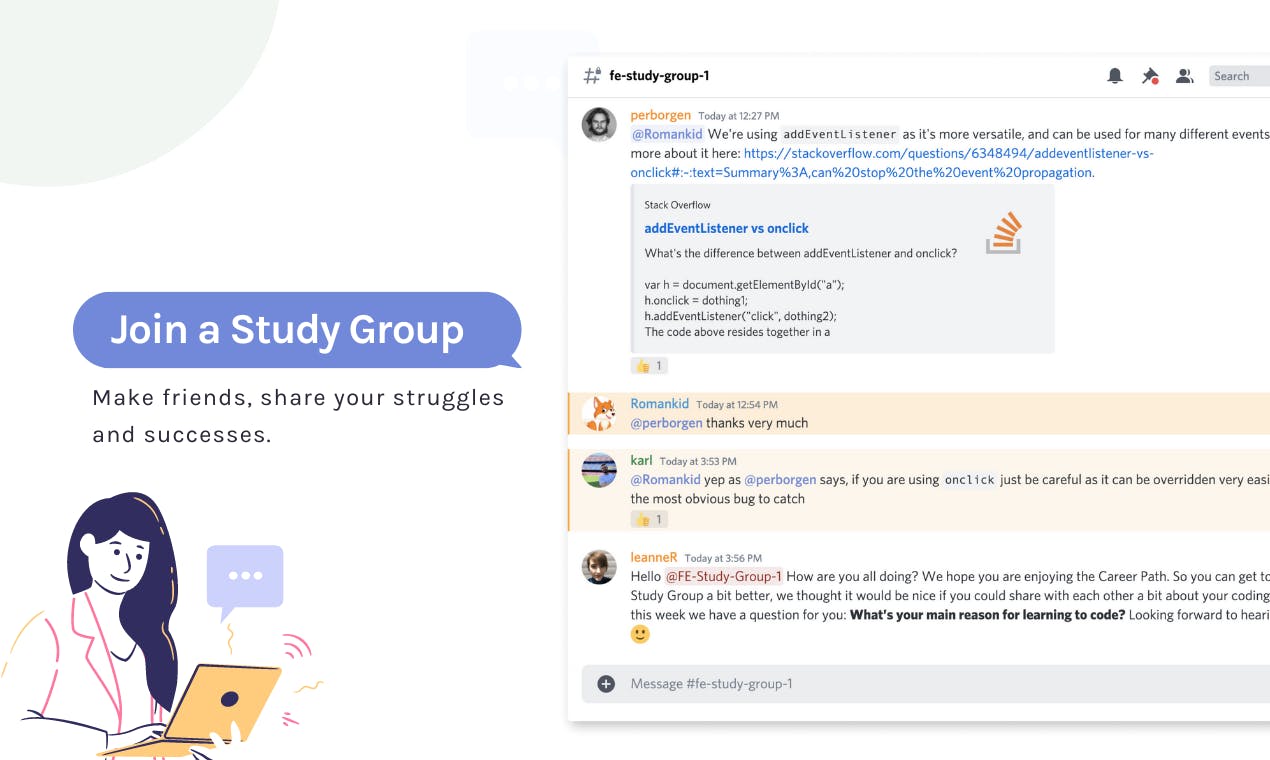1270x760 pixels.
Task: Click username Romankid above thanks message
Action: [660, 404]
